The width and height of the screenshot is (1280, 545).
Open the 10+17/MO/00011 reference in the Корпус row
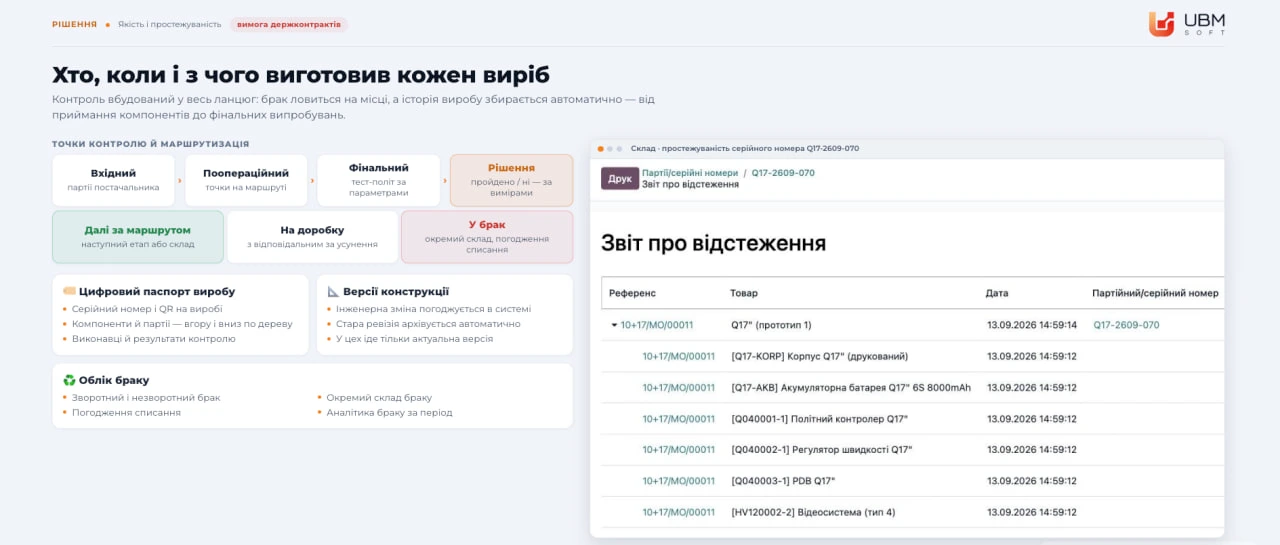click(x=679, y=356)
